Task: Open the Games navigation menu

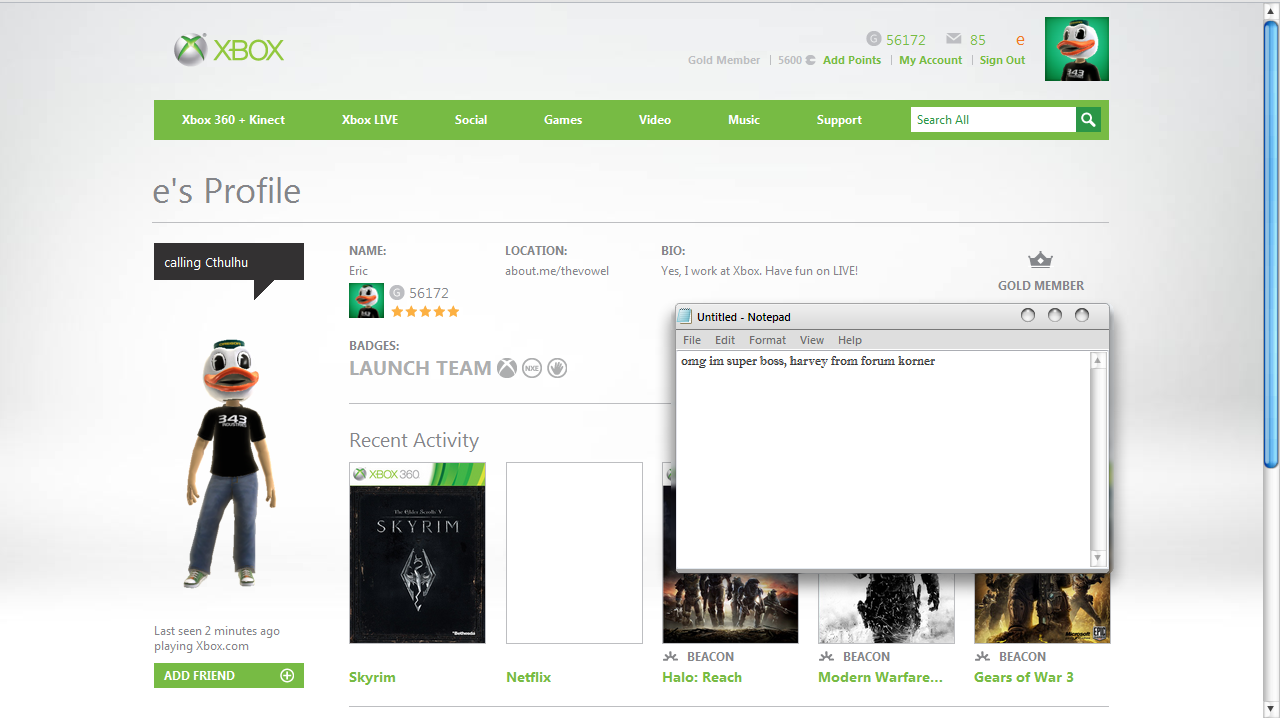Action: [x=563, y=120]
